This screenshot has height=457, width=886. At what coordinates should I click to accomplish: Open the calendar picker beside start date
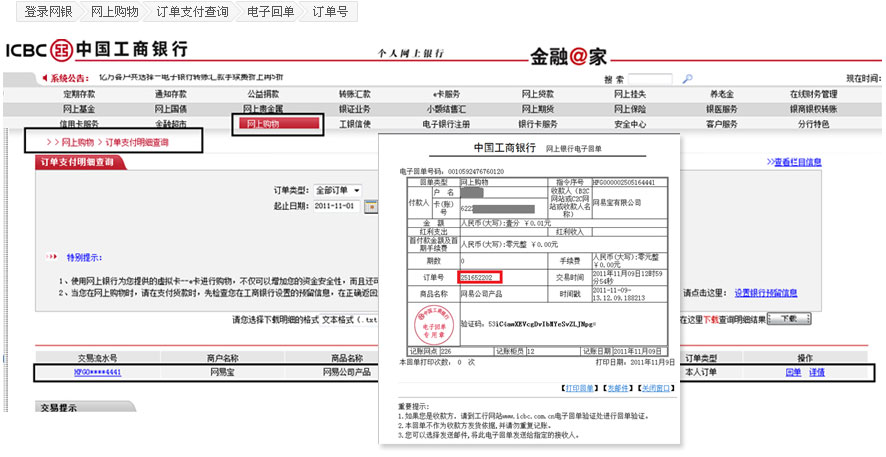[x=371, y=207]
